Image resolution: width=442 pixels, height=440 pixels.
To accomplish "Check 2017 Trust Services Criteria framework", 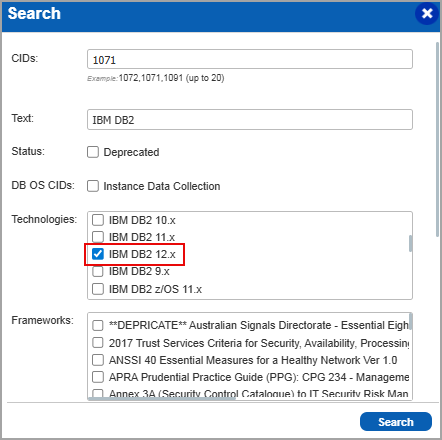I will pos(98,343).
